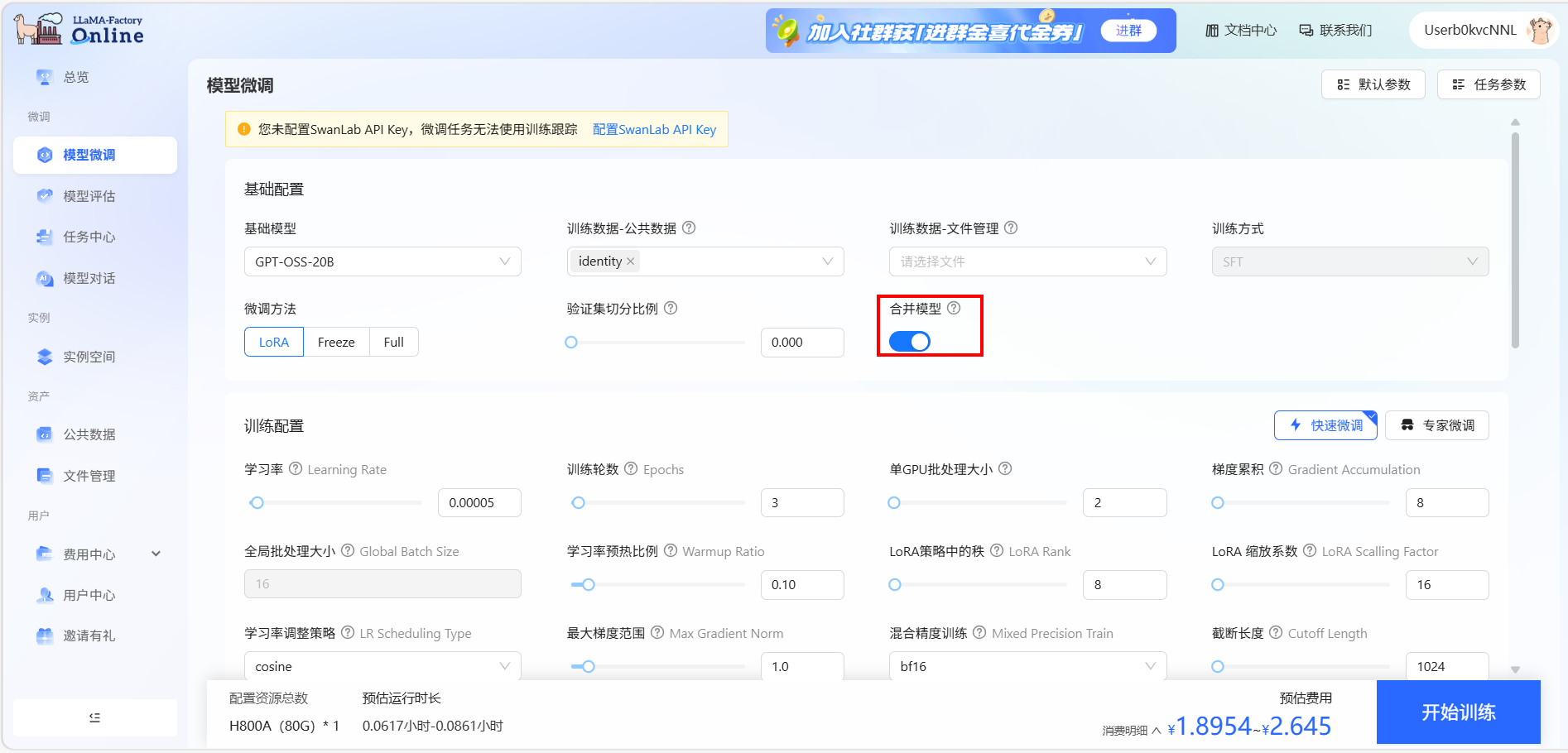Screen dimensions: 1568x753
Task: Select the Full fine-tuning method
Action: [x=393, y=343]
